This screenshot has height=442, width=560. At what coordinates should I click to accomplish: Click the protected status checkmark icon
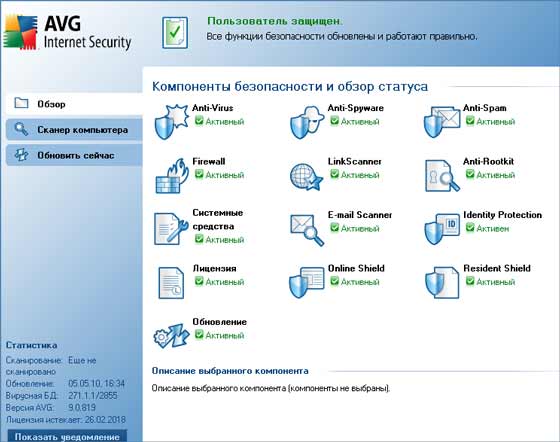point(175,32)
